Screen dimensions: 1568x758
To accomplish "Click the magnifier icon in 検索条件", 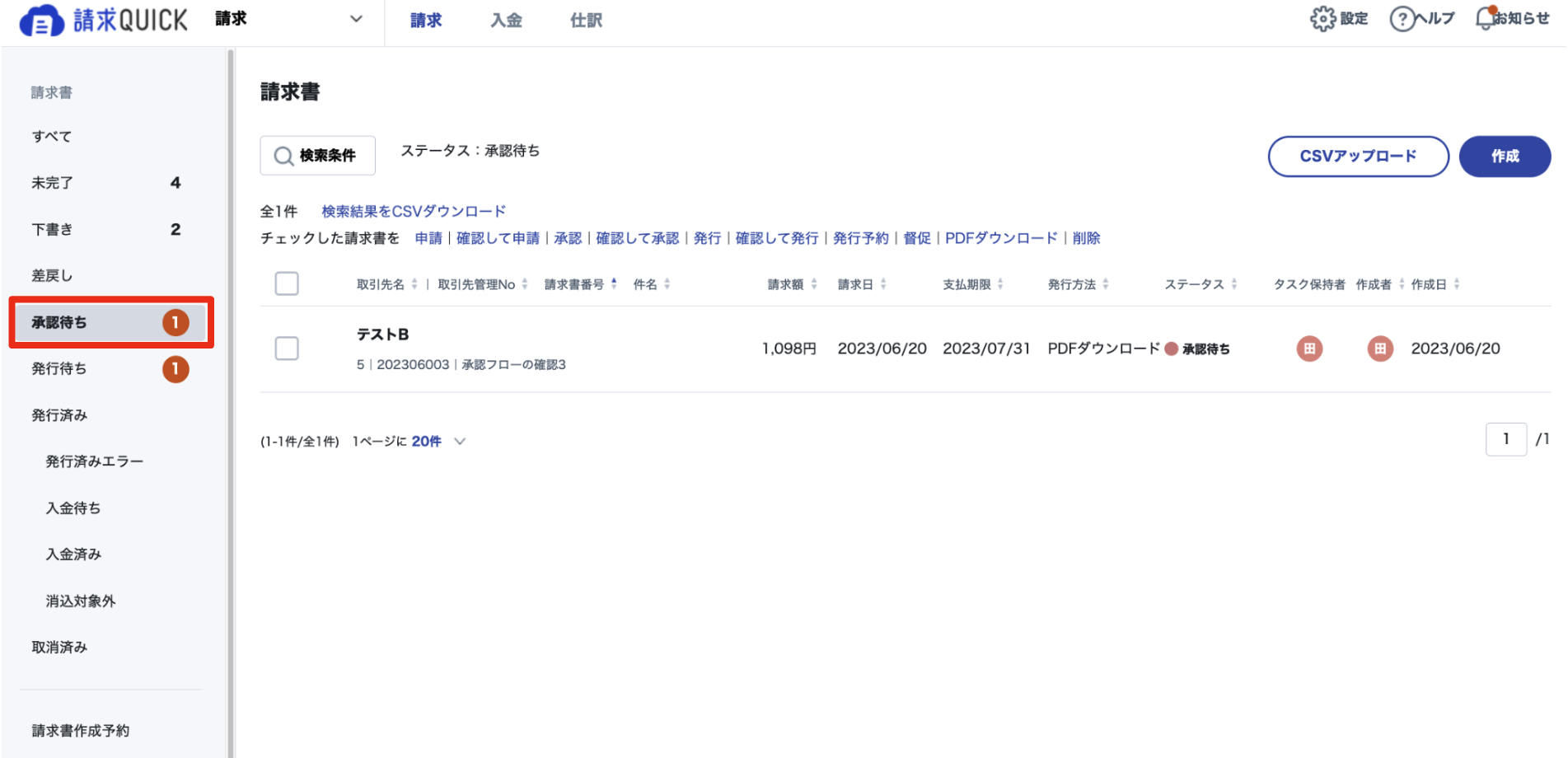I will 283,156.
